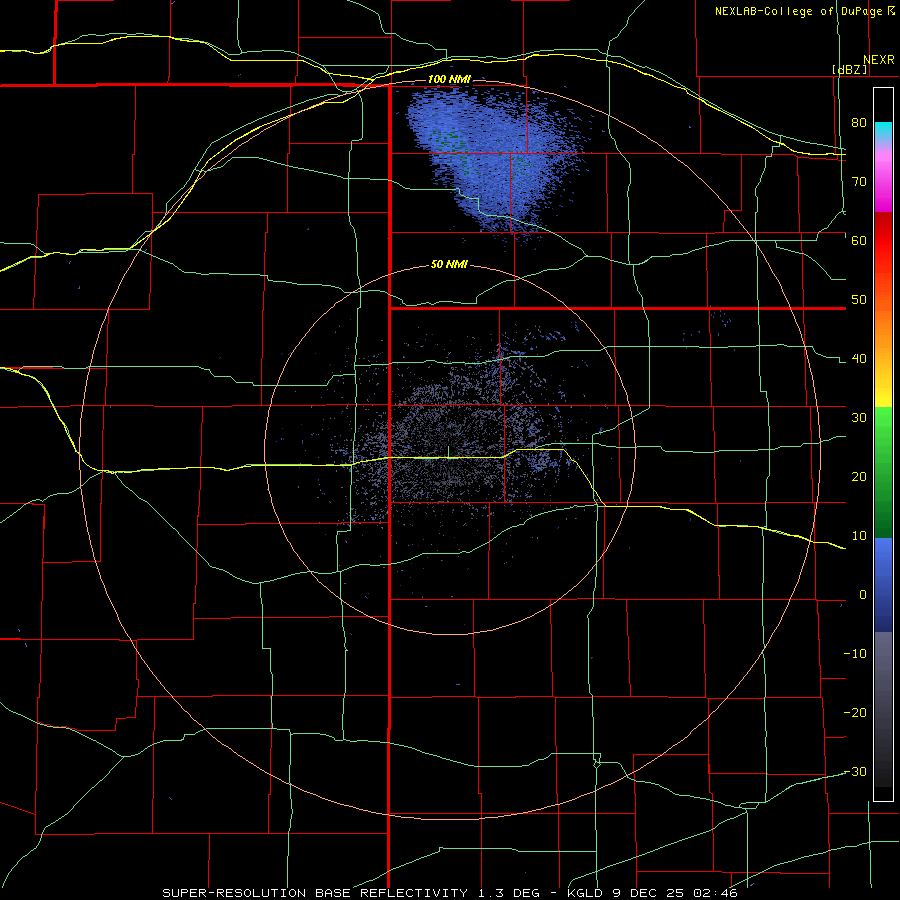The height and width of the screenshot is (900, 900).
Task: Click the -10 dBZ scale value
Action: click(855, 654)
